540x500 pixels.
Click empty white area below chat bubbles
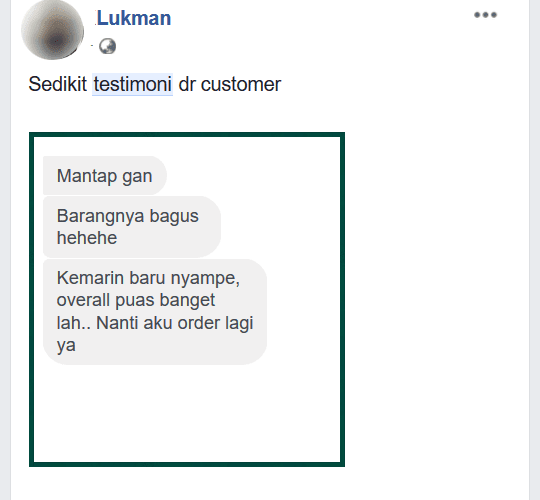coord(187,413)
